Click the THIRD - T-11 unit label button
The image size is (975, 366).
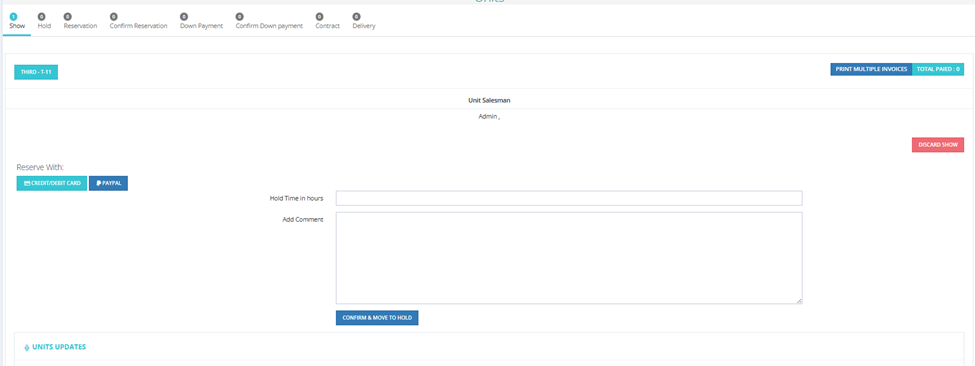36,72
